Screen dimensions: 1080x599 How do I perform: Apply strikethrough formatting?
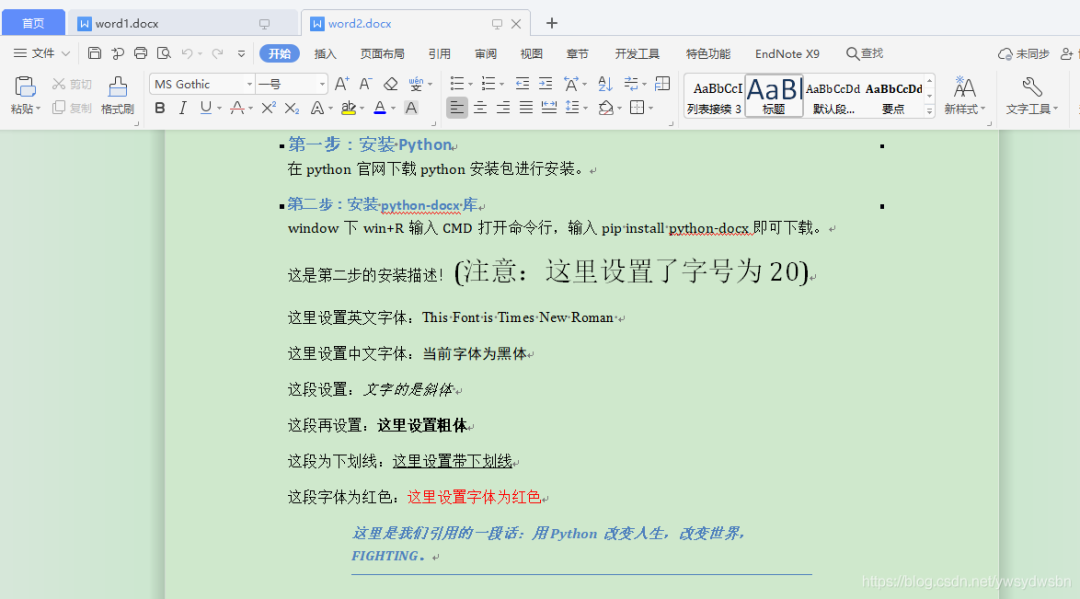click(236, 107)
